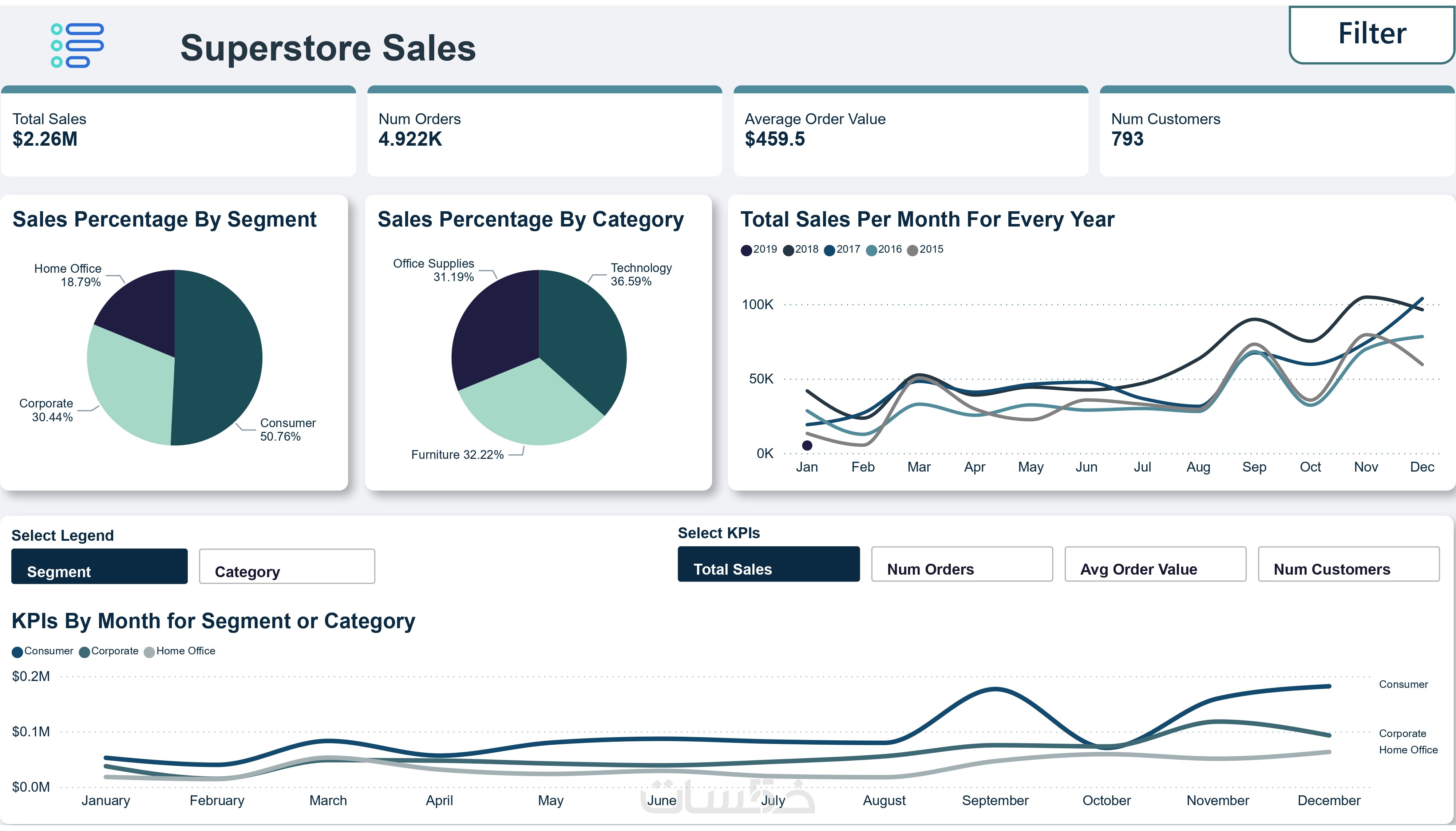Click the dashboard logo icon
Image resolution: width=1456 pixels, height=831 pixels.
[x=77, y=46]
